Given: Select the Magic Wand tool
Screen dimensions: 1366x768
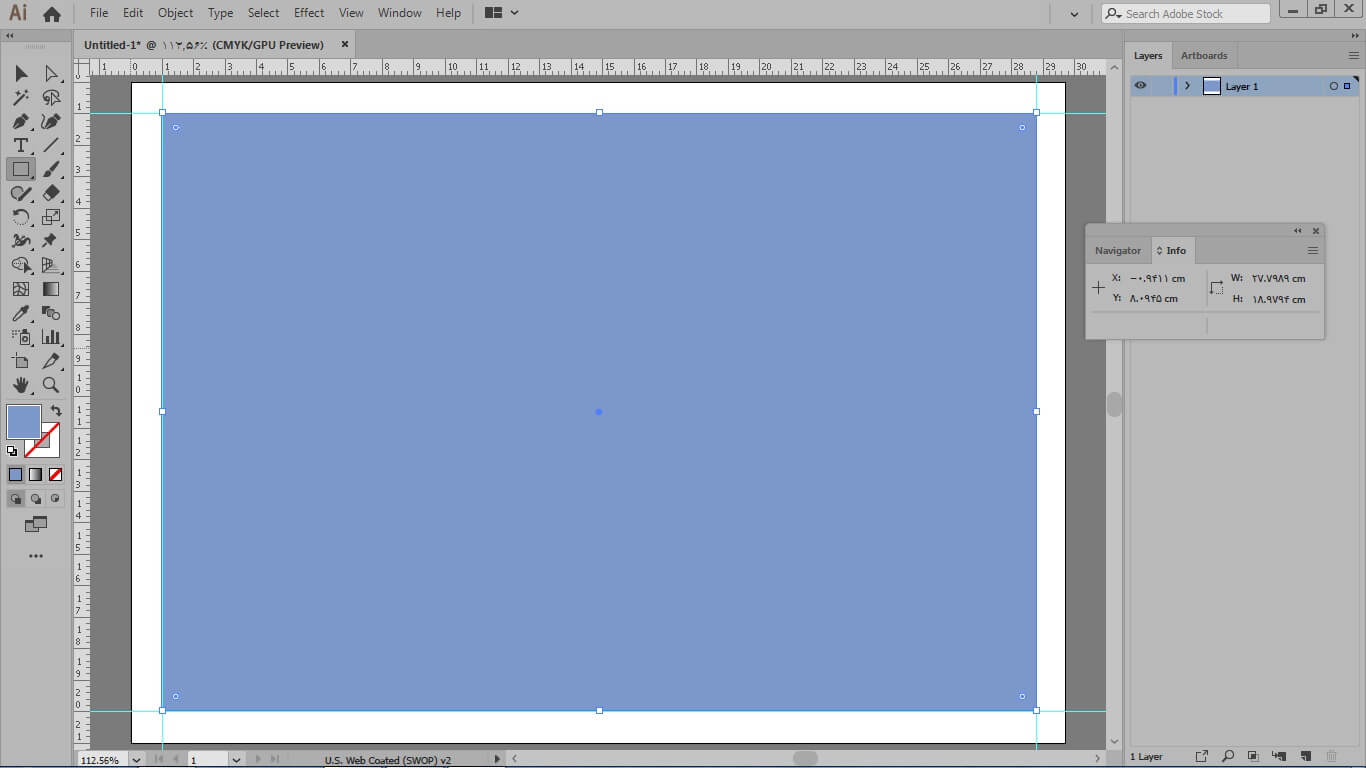Looking at the screenshot, I should [20, 98].
